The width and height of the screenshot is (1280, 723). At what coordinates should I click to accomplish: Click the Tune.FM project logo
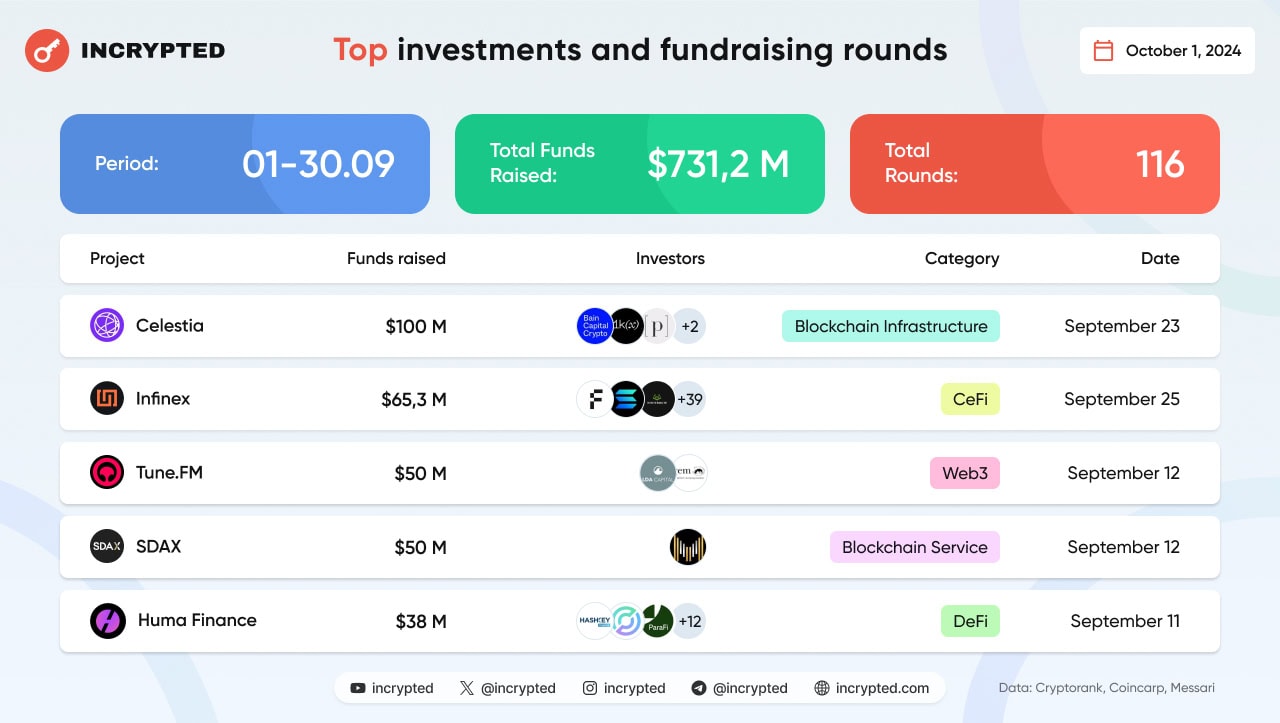click(107, 472)
